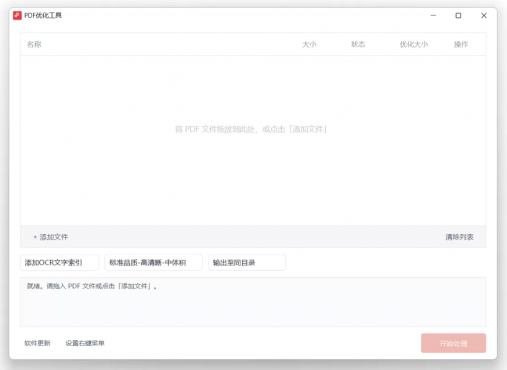Click the 大小 column header
Screen dimensions: 507x370
[x=309, y=44]
